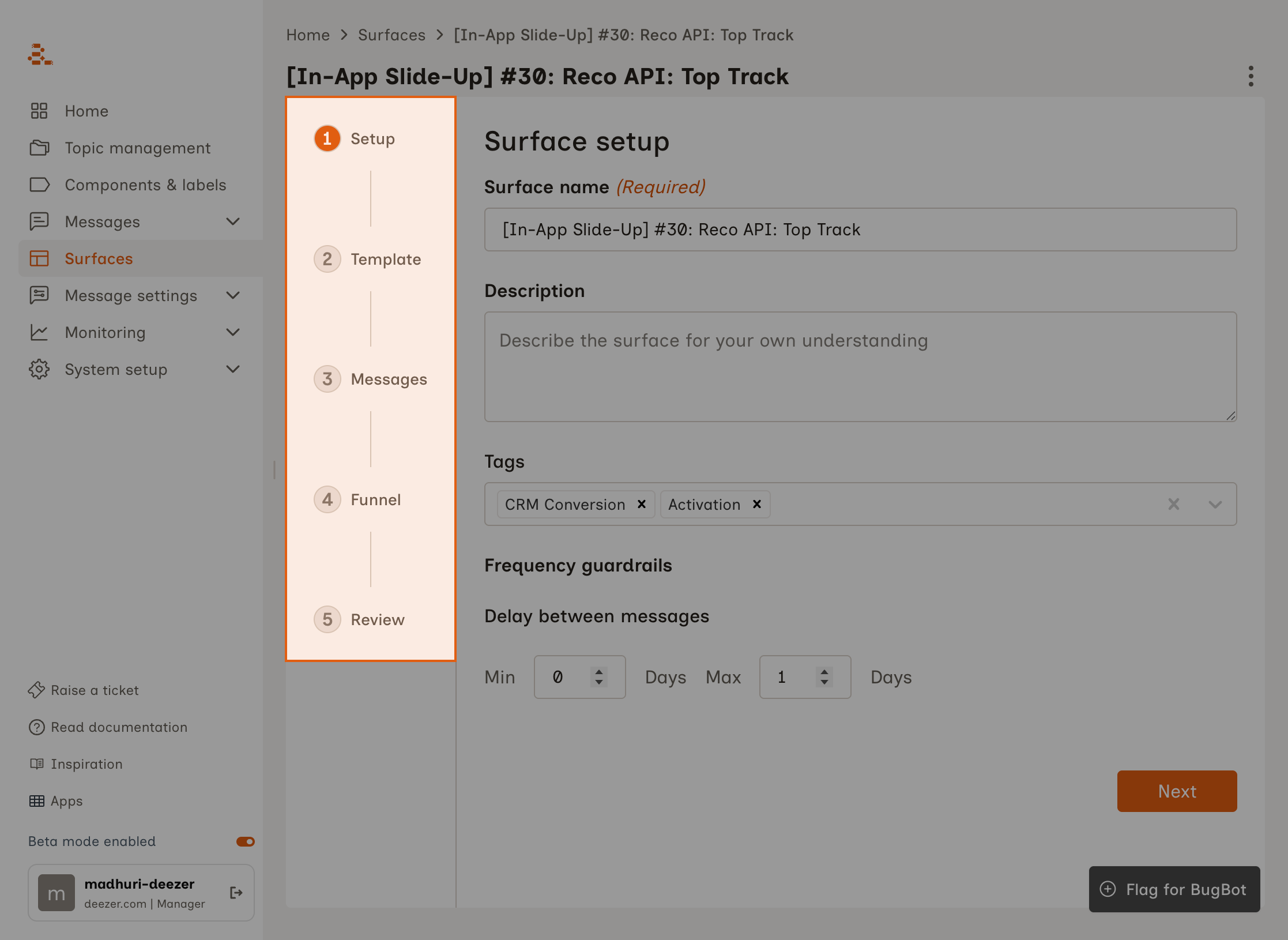Screen dimensions: 1288x940
Task: Click the Min days number field
Action: pos(579,677)
